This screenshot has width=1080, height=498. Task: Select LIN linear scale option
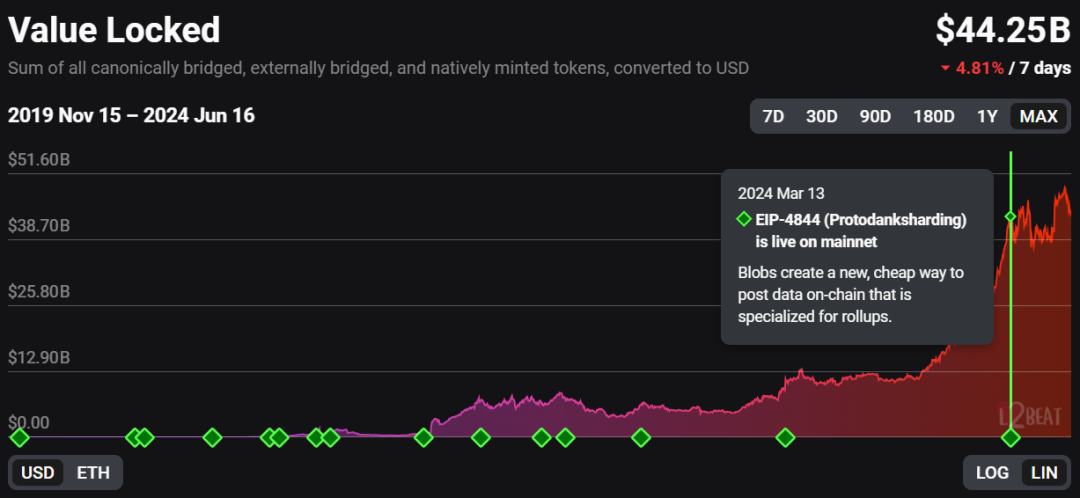pos(1043,472)
